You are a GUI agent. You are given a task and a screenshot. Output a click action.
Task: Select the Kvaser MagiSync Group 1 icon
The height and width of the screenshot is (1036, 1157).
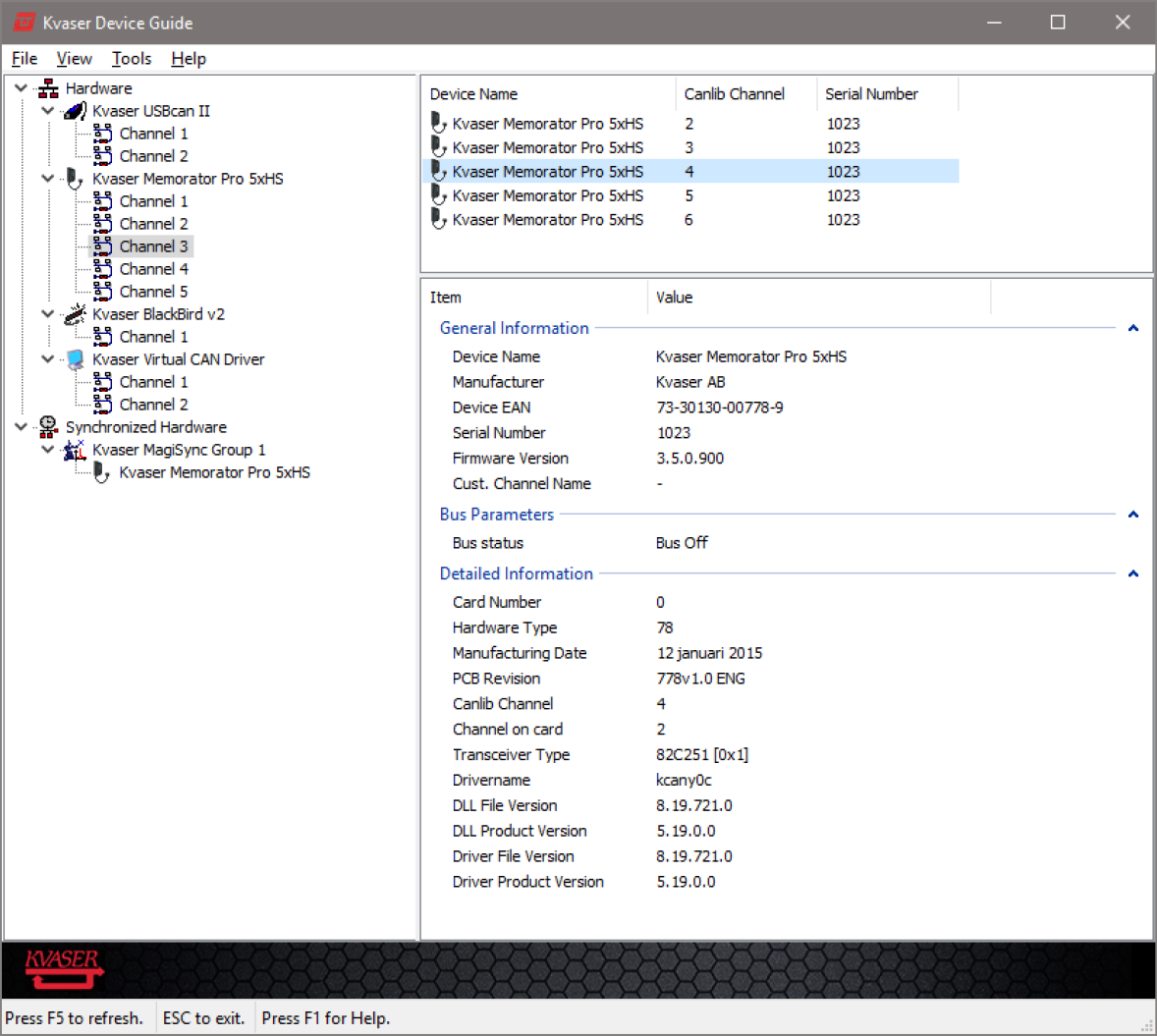click(x=74, y=449)
